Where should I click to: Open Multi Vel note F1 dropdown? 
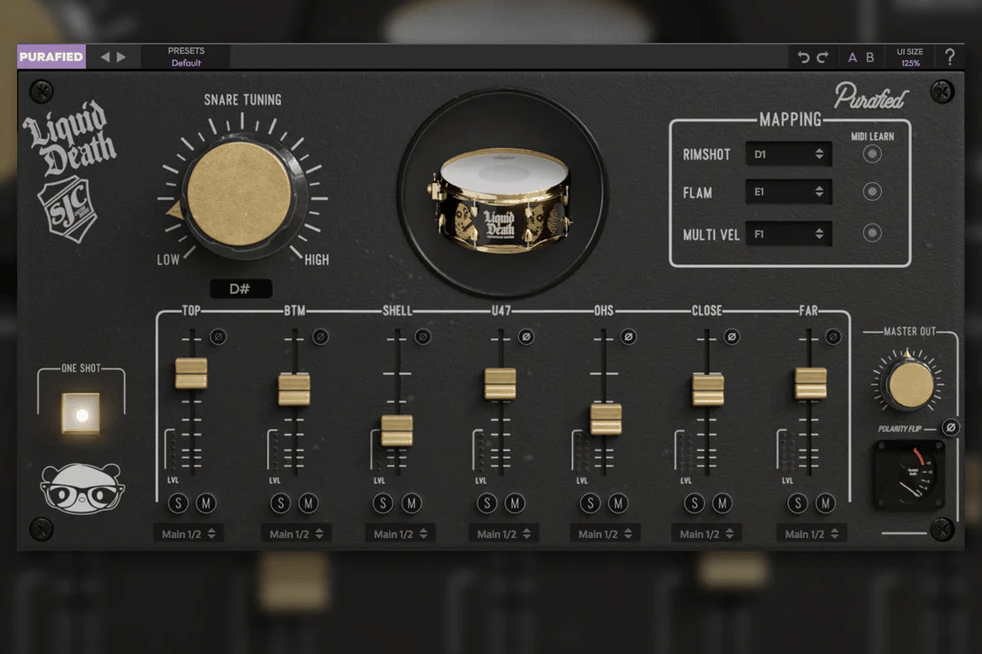click(x=788, y=234)
